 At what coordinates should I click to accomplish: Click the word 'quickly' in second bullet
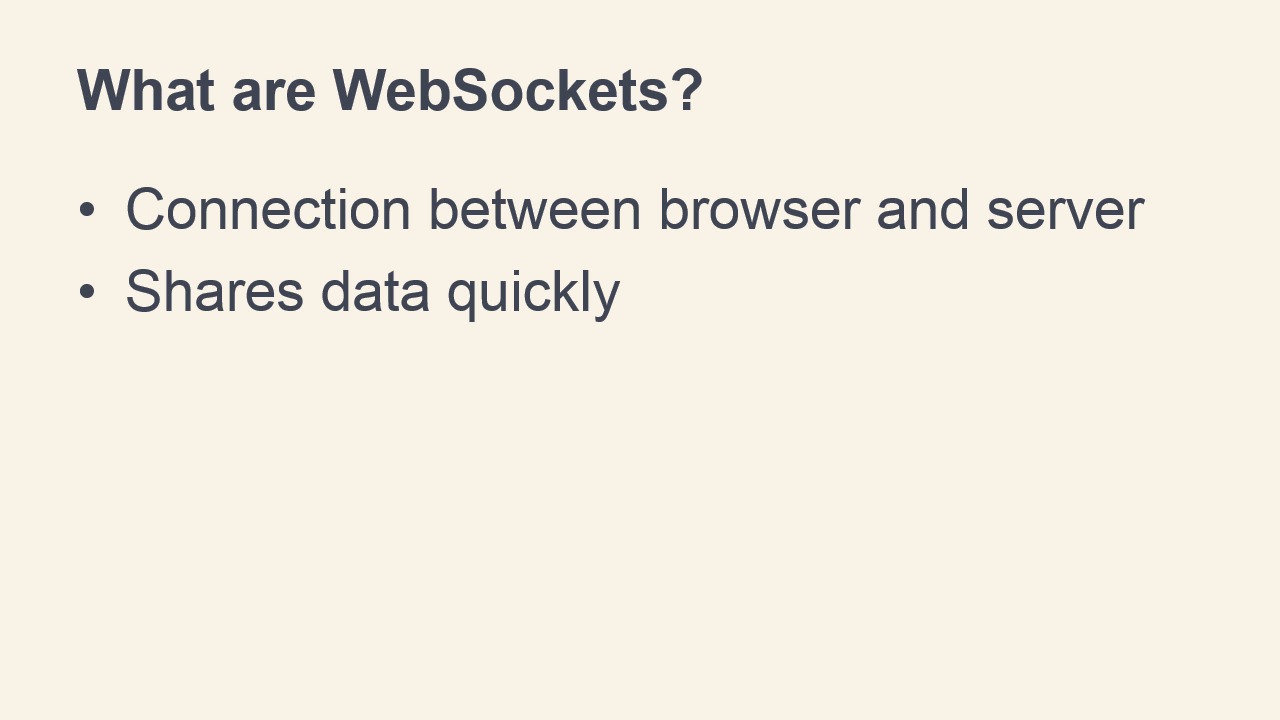533,295
